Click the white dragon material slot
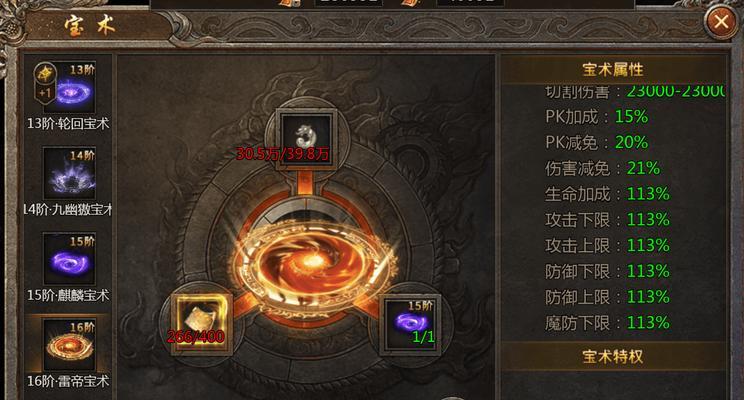Image resolution: width=744 pixels, height=400 pixels. click(x=307, y=139)
